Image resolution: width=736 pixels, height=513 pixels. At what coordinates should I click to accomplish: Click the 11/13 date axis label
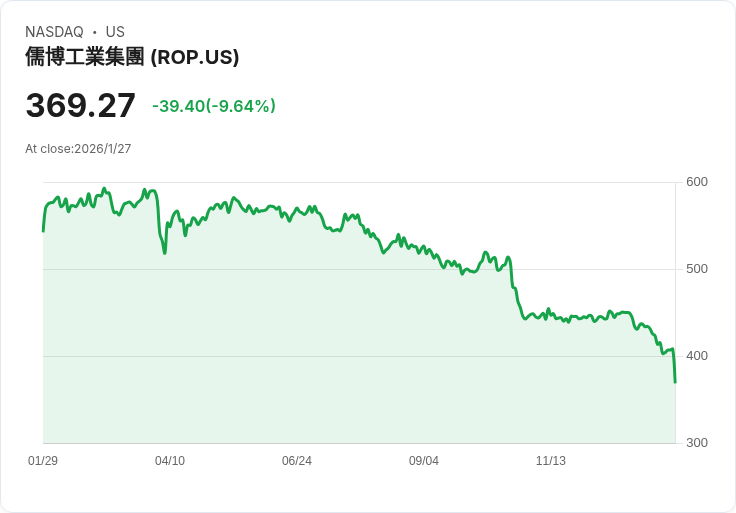[551, 461]
